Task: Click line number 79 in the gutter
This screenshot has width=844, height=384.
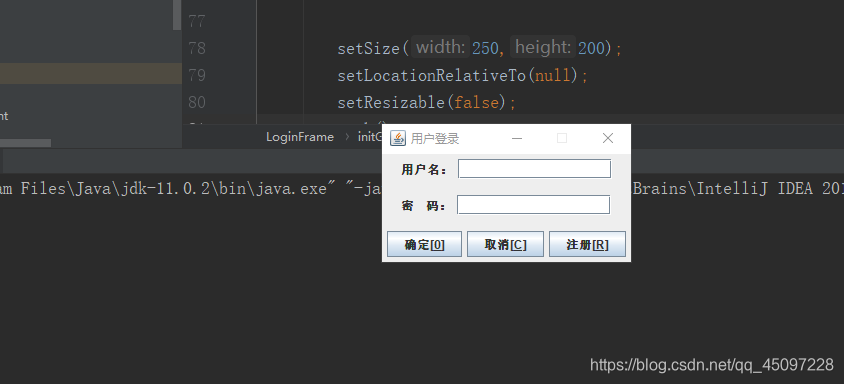Action: [197, 75]
